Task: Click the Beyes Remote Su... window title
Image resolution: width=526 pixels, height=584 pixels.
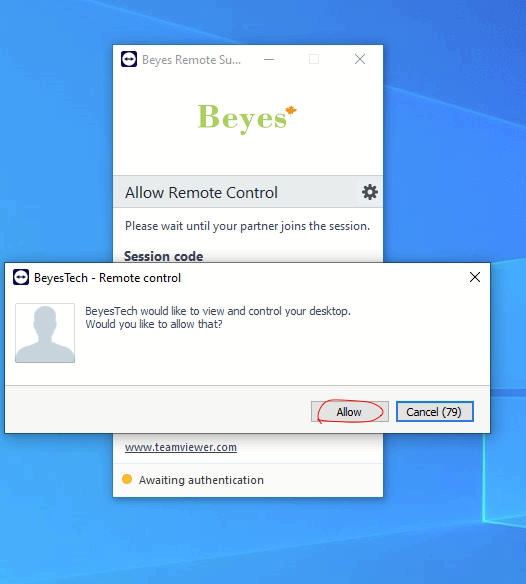Action: (191, 60)
